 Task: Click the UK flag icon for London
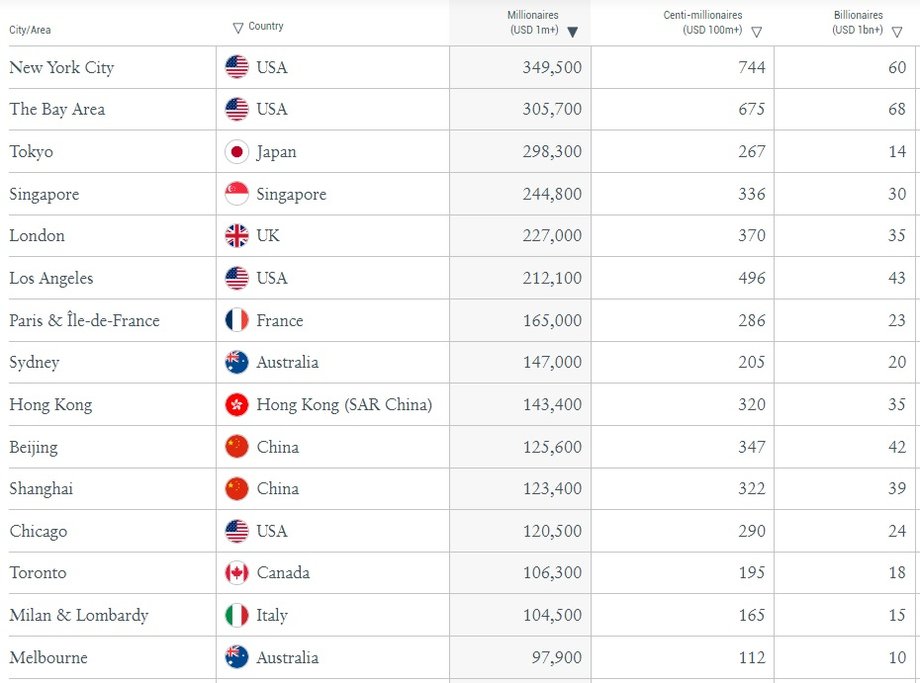pos(237,236)
